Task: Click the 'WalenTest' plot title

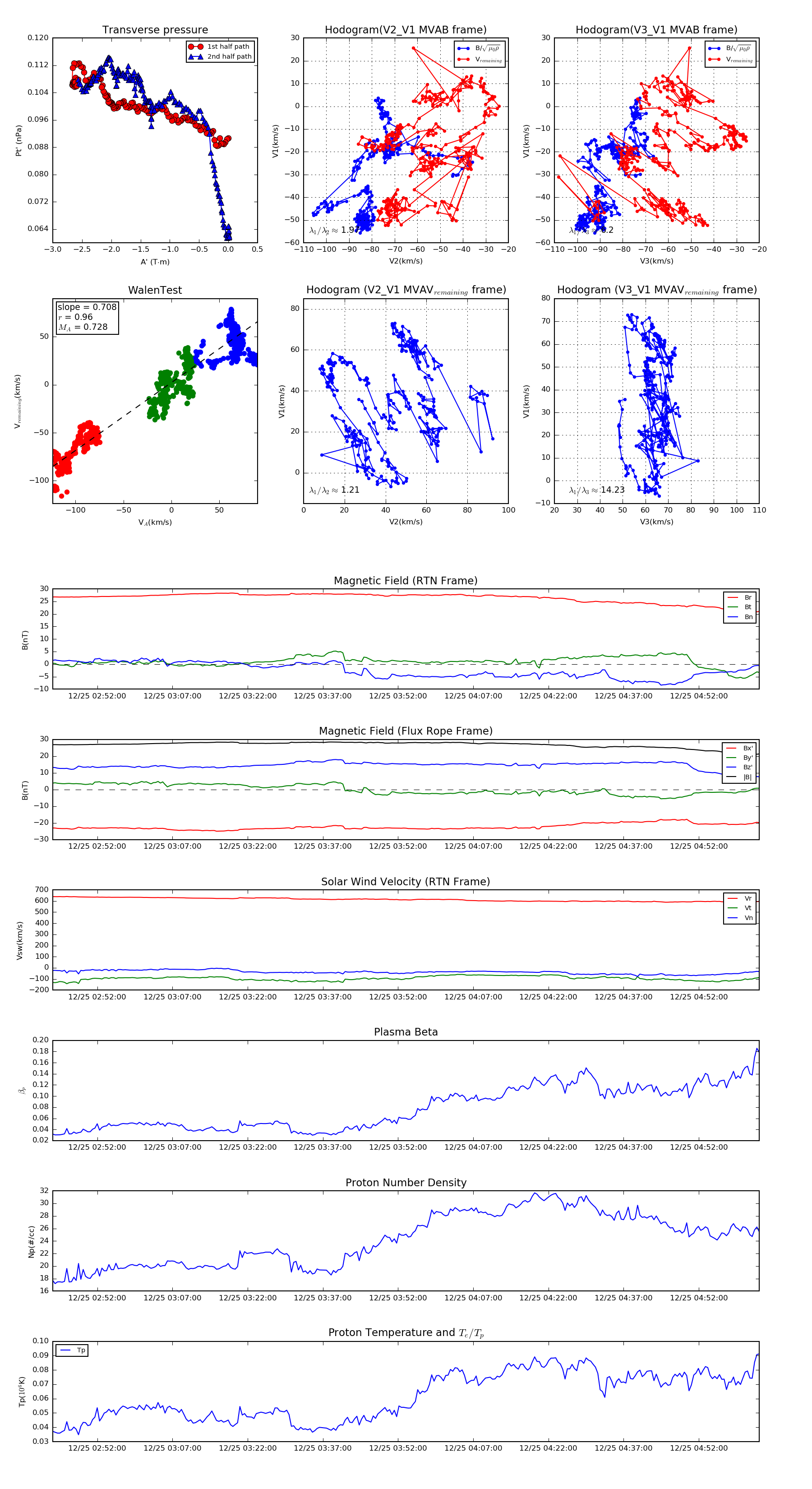Action: tap(155, 290)
